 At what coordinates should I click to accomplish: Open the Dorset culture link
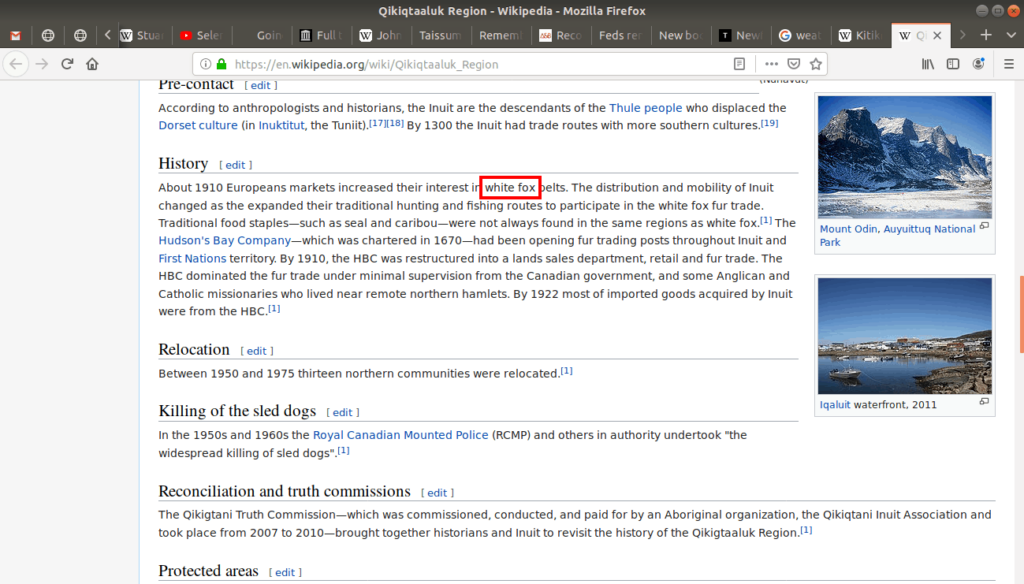[x=198, y=125]
